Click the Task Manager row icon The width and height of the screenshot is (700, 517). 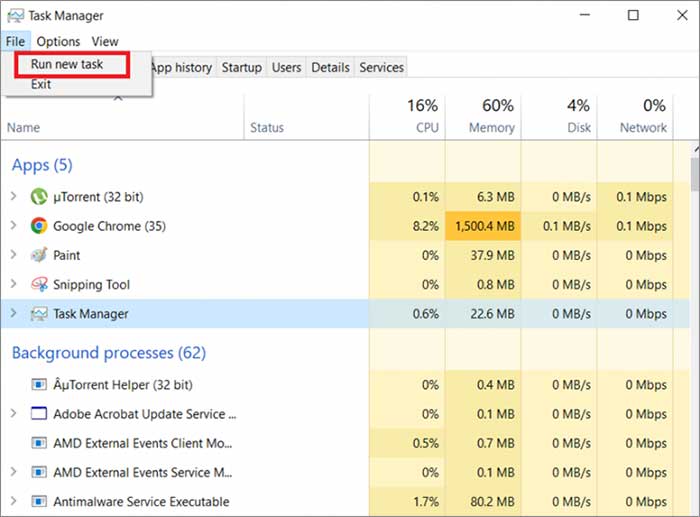pyautogui.click(x=39, y=314)
